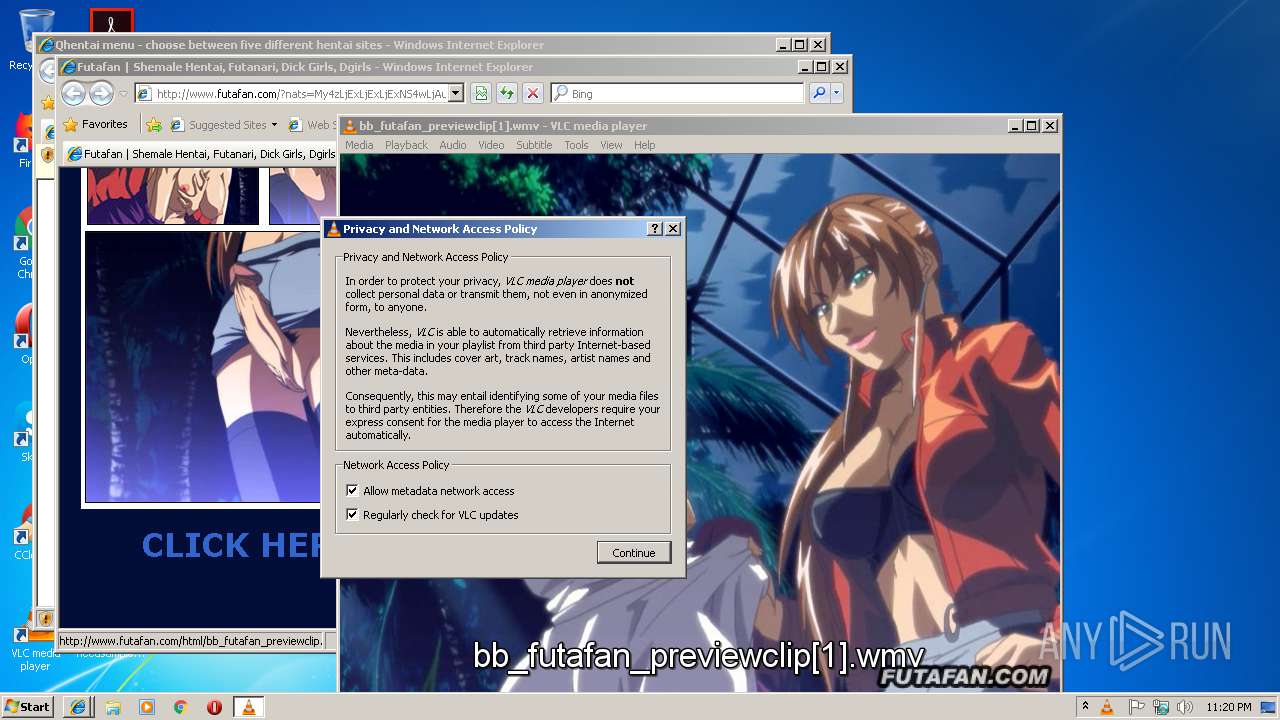Open recent pages dropdown beside Forward

[123, 94]
